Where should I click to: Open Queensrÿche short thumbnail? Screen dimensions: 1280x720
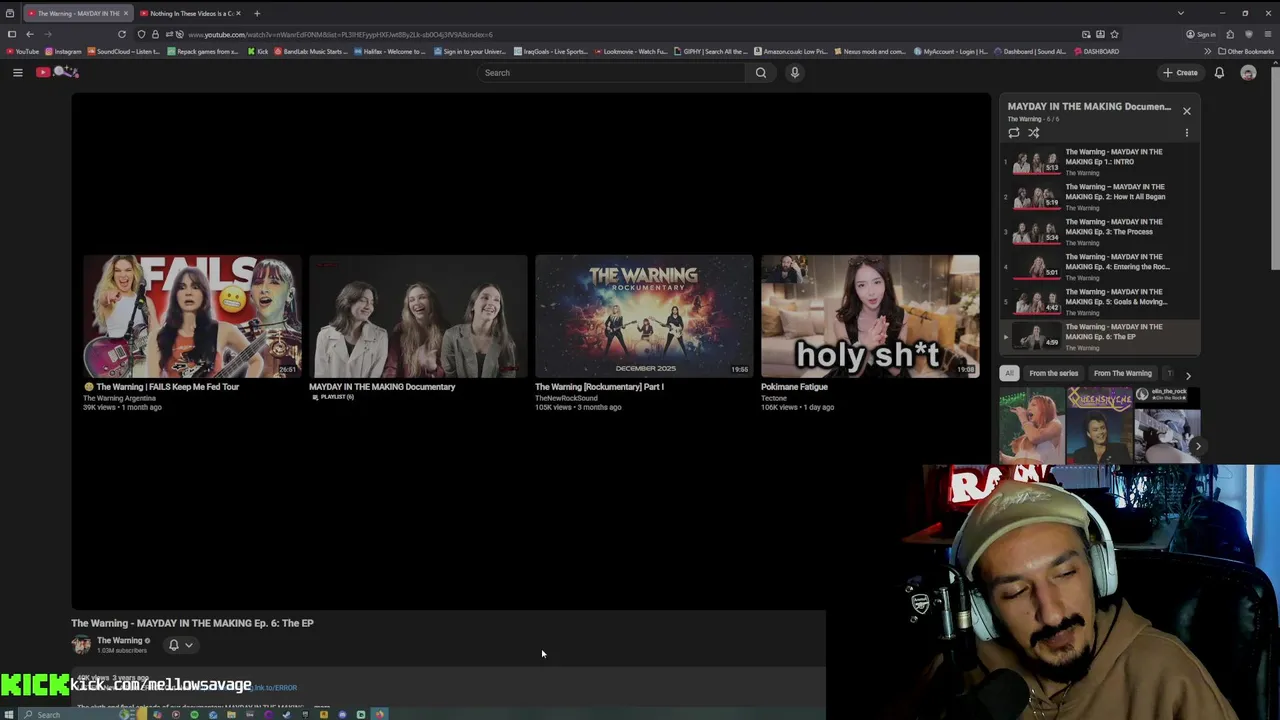[x=1099, y=426]
